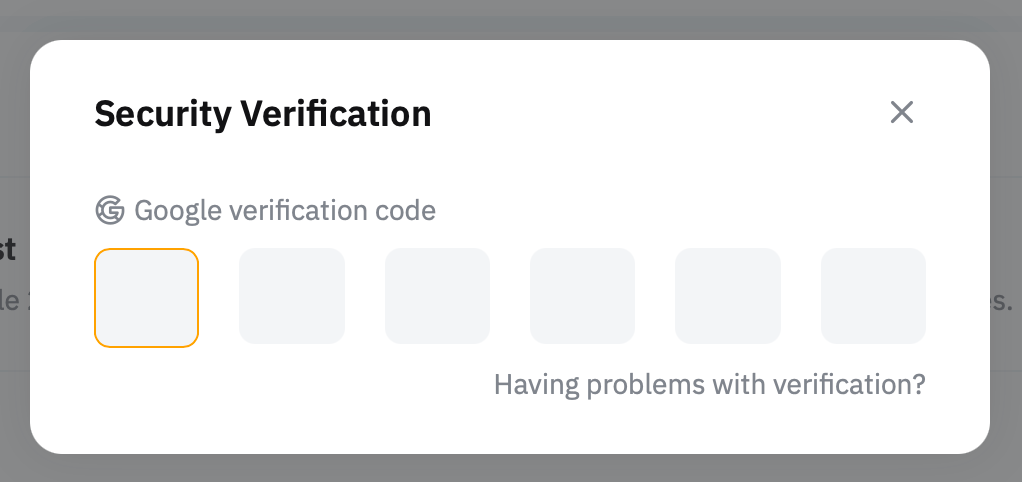Focus the first verification code digit box
This screenshot has width=1022, height=482.
tap(146, 298)
